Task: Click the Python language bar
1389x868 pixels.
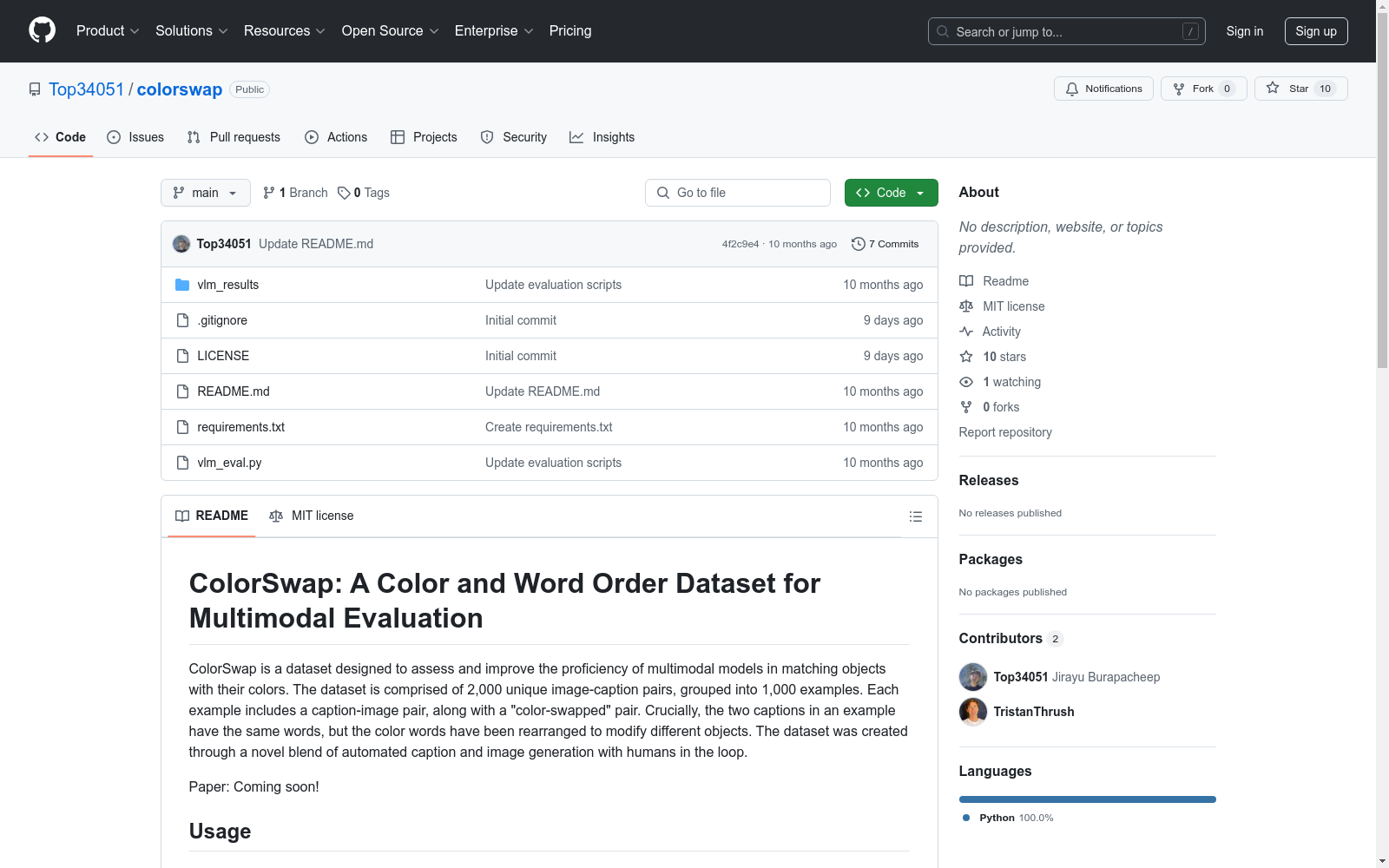Action: point(1088,799)
